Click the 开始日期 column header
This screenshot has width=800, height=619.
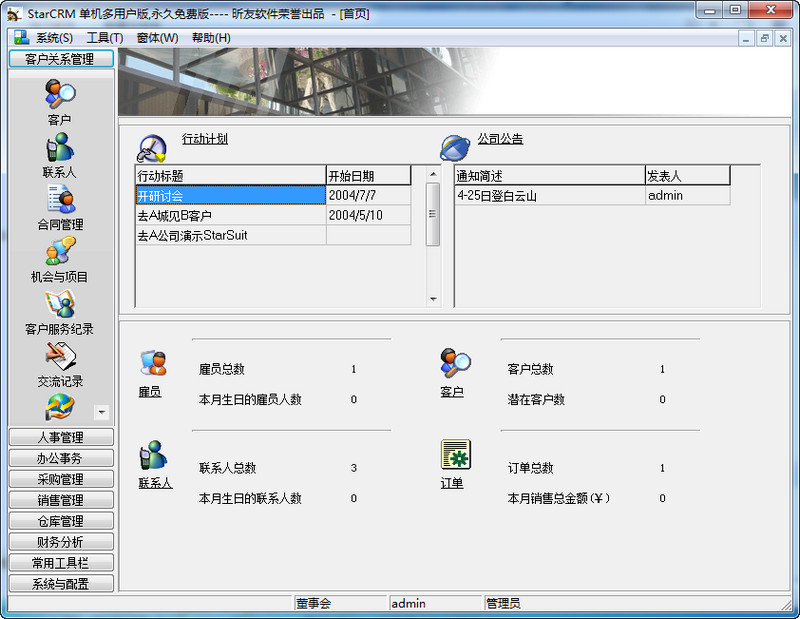point(368,176)
